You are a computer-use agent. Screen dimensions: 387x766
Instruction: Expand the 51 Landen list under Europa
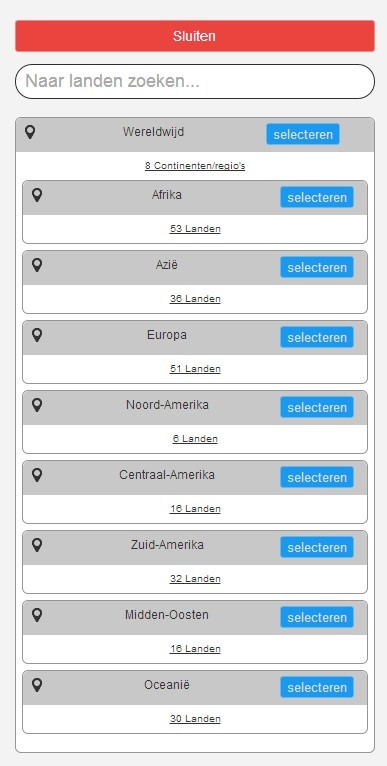point(195,369)
